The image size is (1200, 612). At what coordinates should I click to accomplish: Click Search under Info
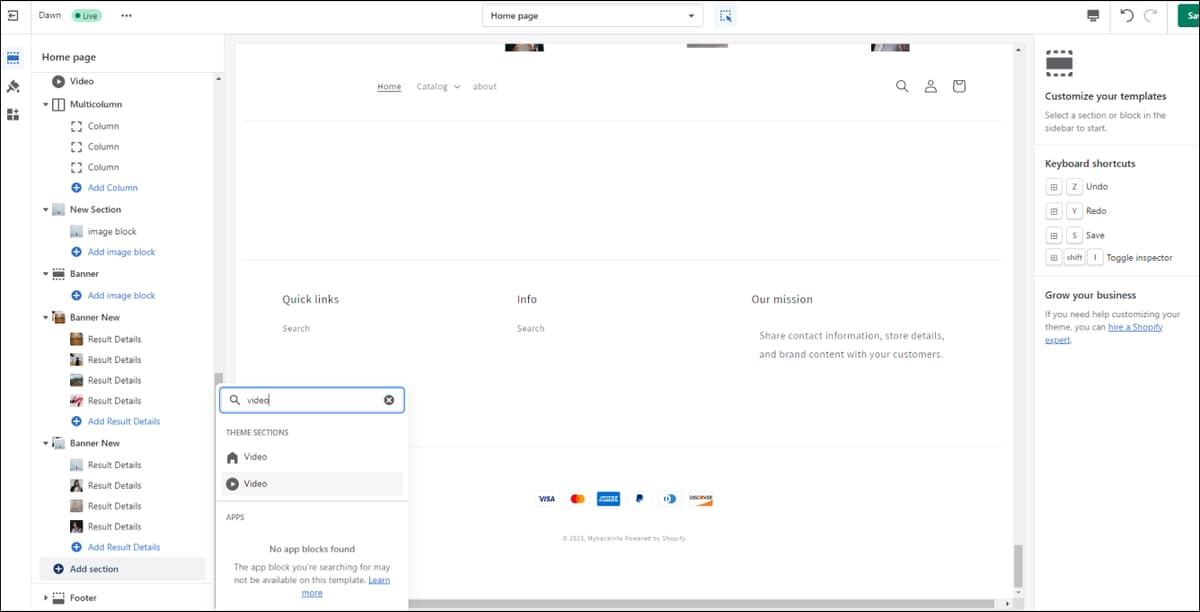tap(531, 329)
